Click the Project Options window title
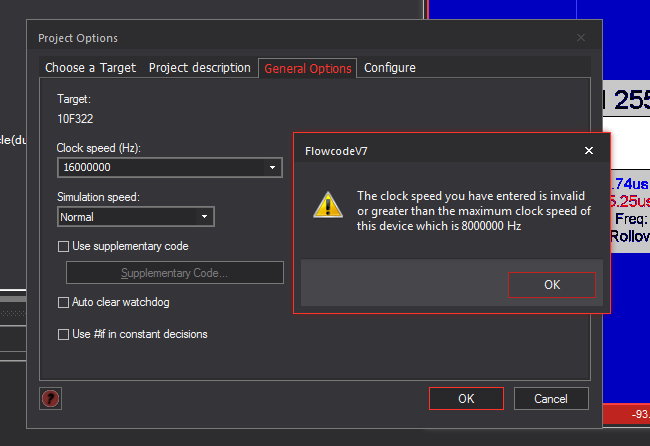The image size is (650, 446). tap(78, 38)
